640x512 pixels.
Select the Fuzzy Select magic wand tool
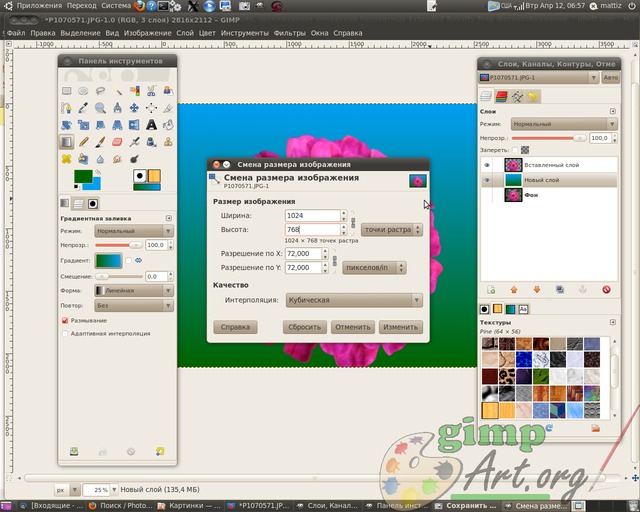(118, 91)
